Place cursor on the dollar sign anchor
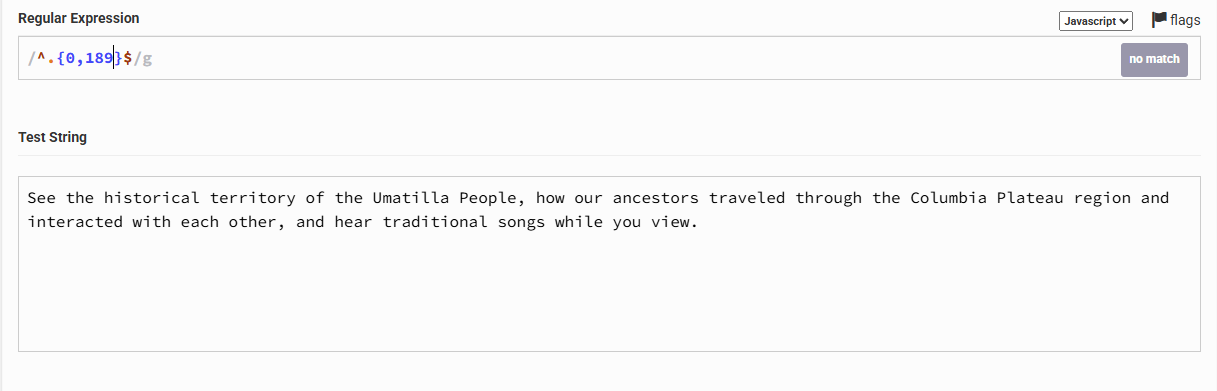This screenshot has width=1217, height=391. 128,59
